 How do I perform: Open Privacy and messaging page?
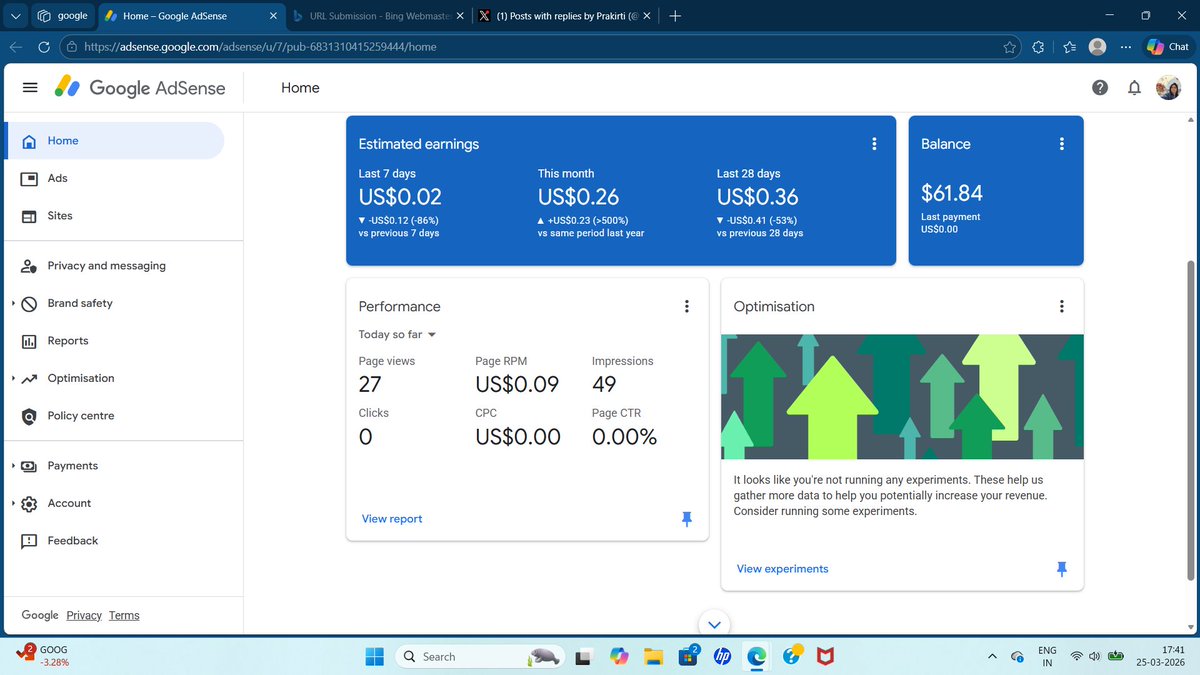click(x=114, y=266)
